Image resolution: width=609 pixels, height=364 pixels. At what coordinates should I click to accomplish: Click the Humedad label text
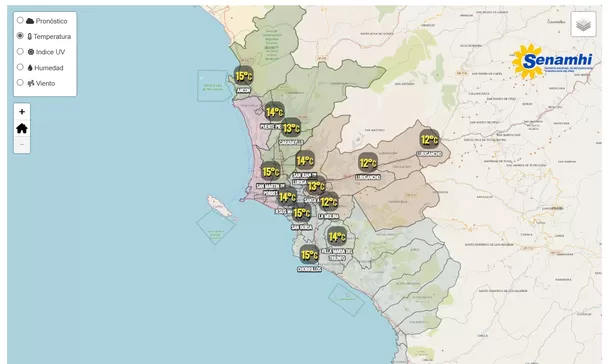[49, 68]
